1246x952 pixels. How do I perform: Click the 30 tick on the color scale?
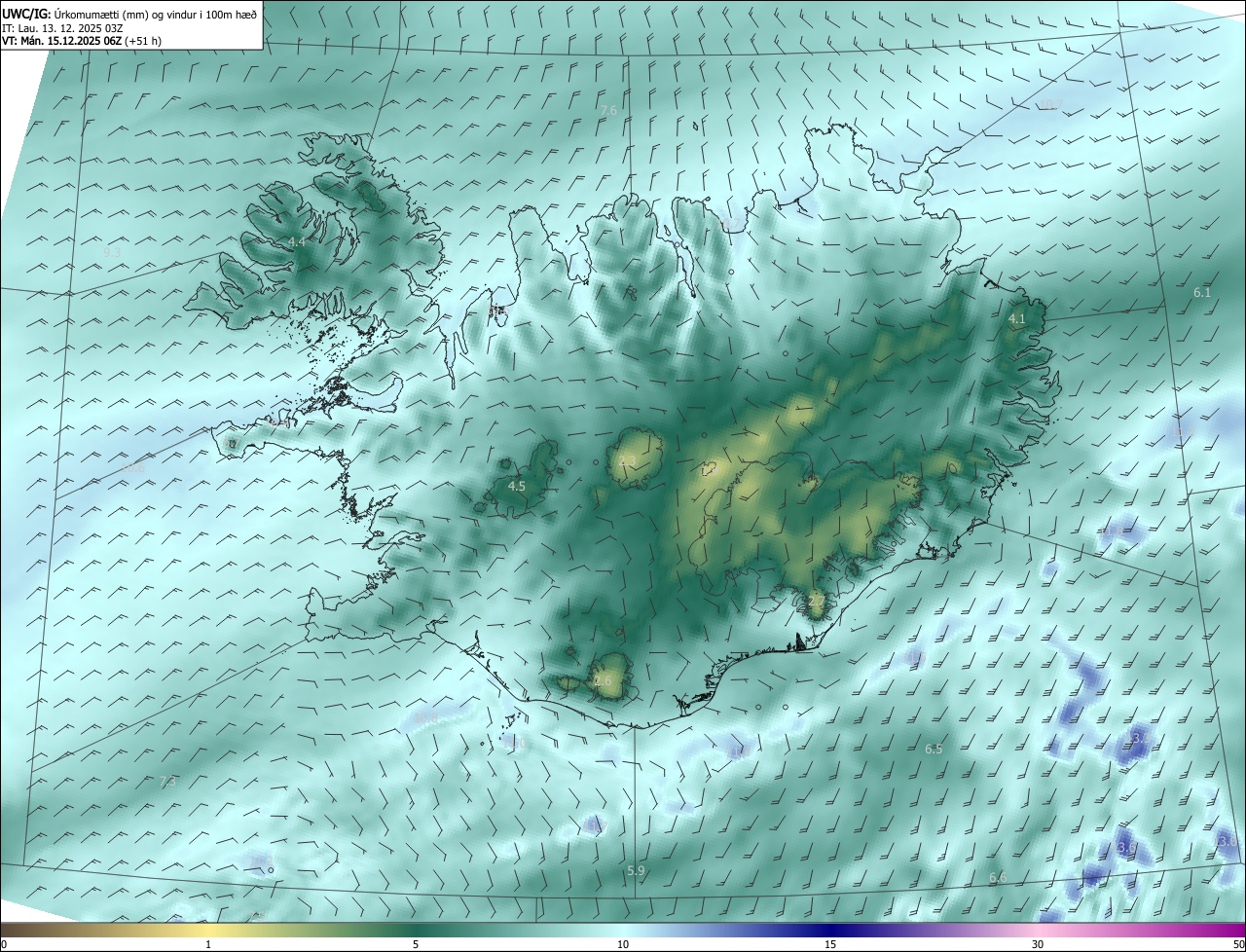pyautogui.click(x=1038, y=944)
